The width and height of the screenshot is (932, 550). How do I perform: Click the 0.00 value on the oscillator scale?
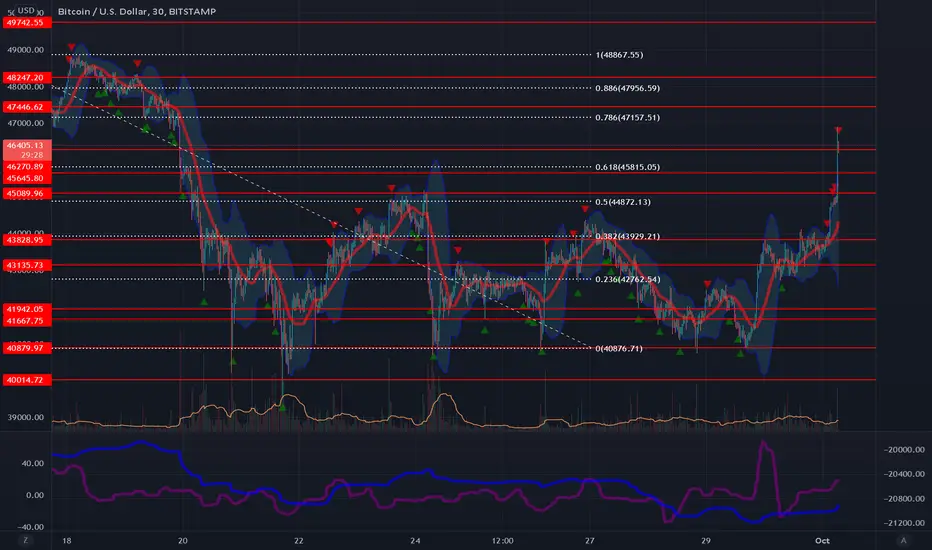pyautogui.click(x=34, y=495)
